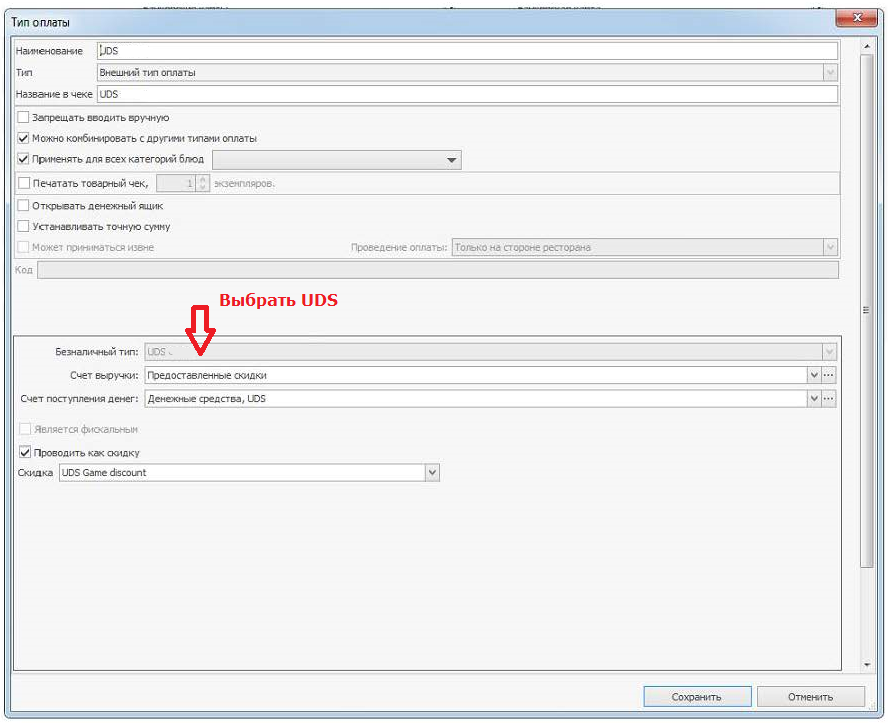This screenshot has height=723, width=888.
Task: Check Открывать денежный ящик option
Action: (x=24, y=205)
